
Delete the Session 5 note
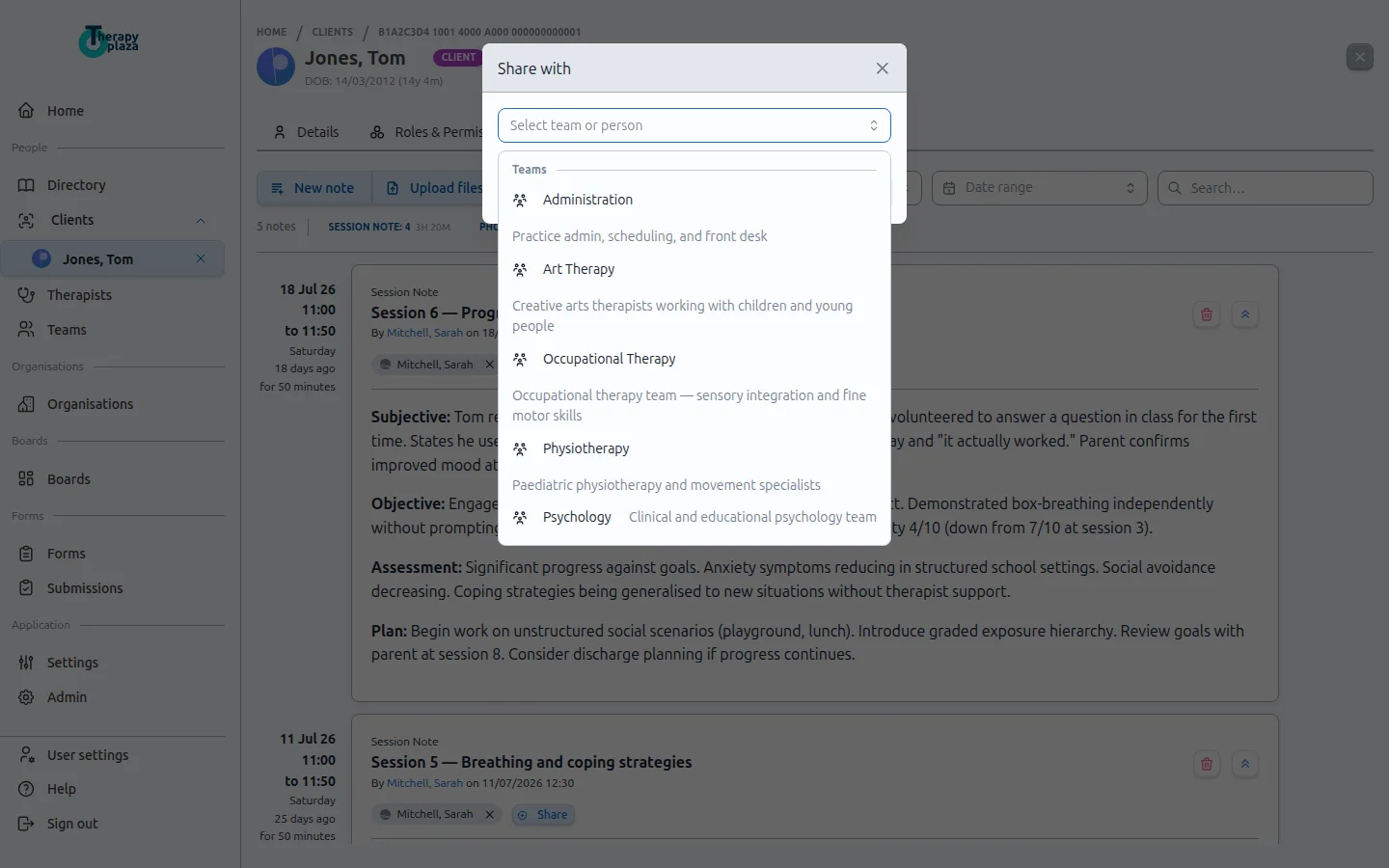1206,764
